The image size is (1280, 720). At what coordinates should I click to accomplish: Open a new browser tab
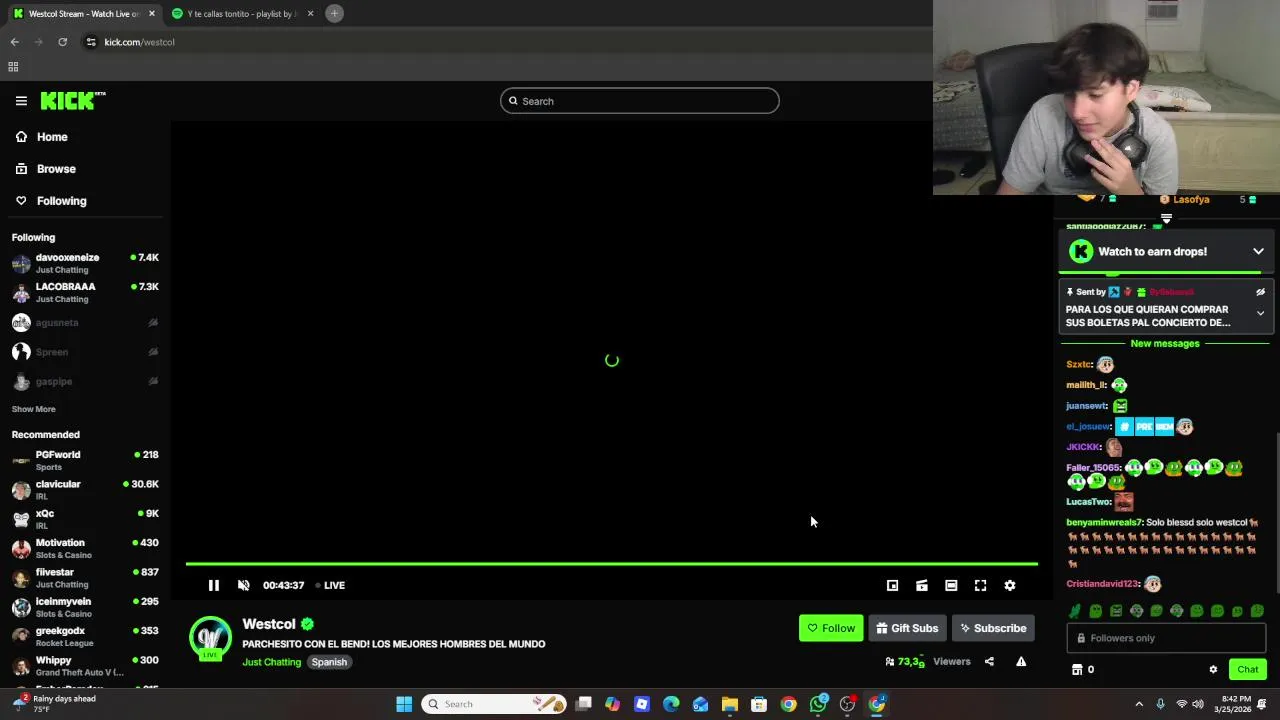tap(335, 14)
